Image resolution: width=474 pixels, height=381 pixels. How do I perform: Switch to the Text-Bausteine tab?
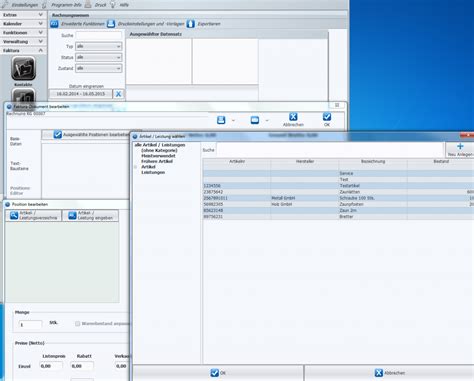[19, 166]
